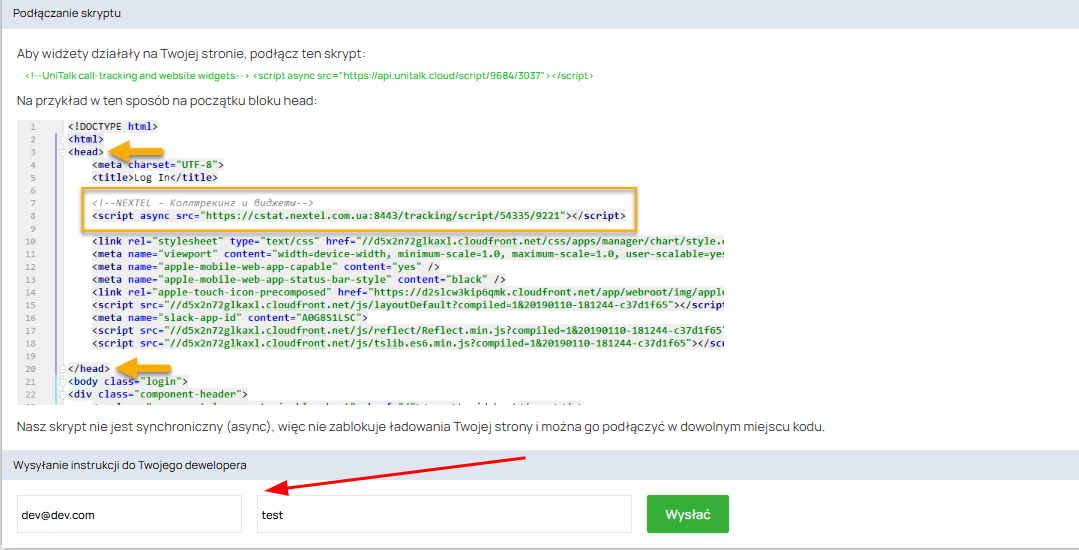Click orange arrow pointing at opening head tag

(x=135, y=152)
